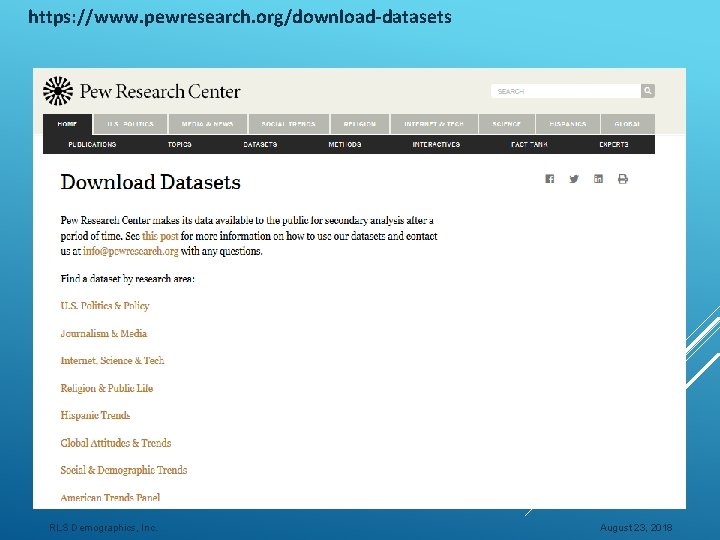The height and width of the screenshot is (540, 720).
Task: Select Publications in the black menu bar
Action: pyautogui.click(x=92, y=144)
